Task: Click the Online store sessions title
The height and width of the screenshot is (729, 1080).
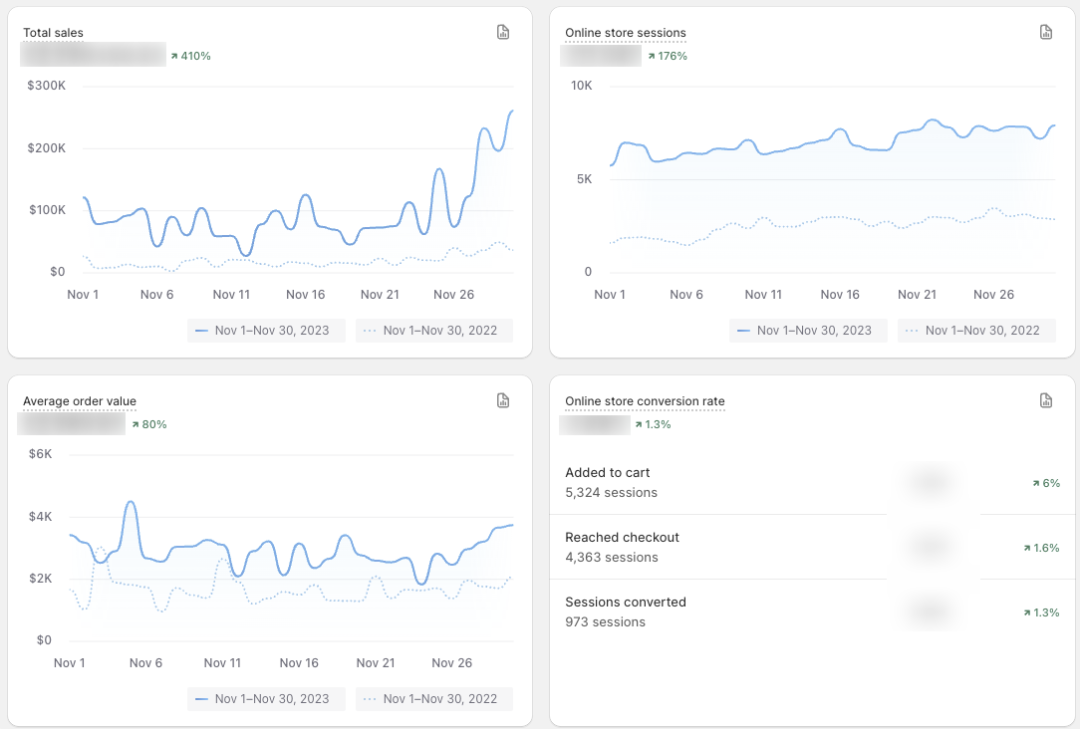Action: pyautogui.click(x=625, y=33)
